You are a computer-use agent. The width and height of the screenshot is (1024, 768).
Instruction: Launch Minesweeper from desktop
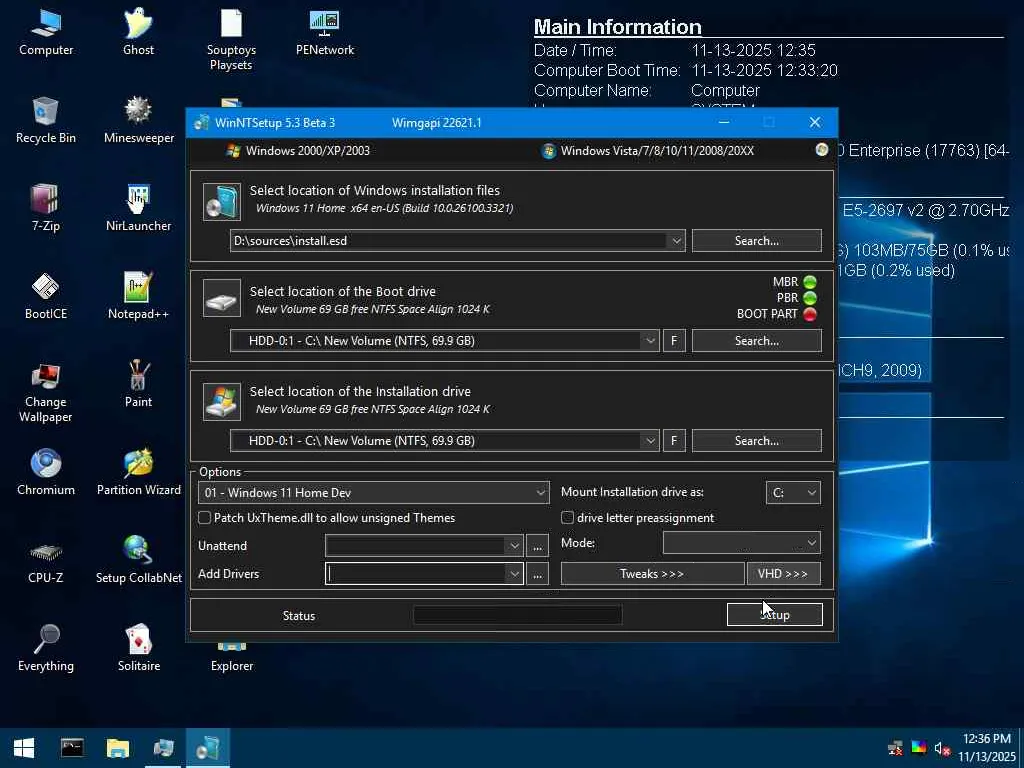[x=138, y=121]
